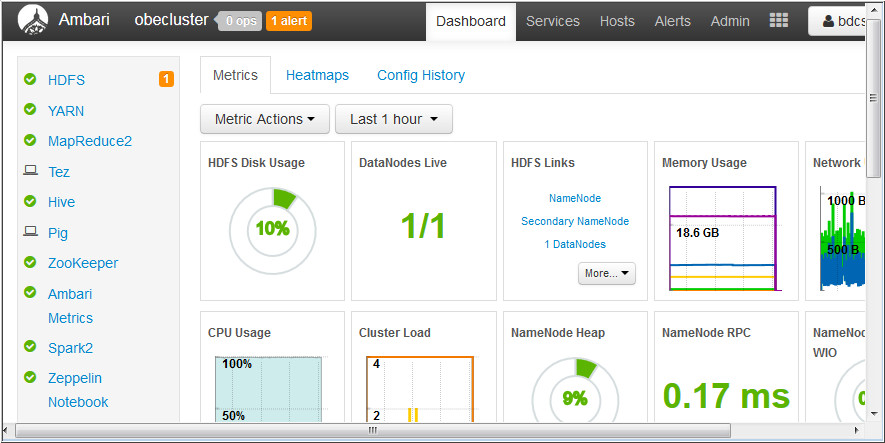Click the vertical scrollbar up arrow
The image size is (885, 443).
[x=874, y=10]
